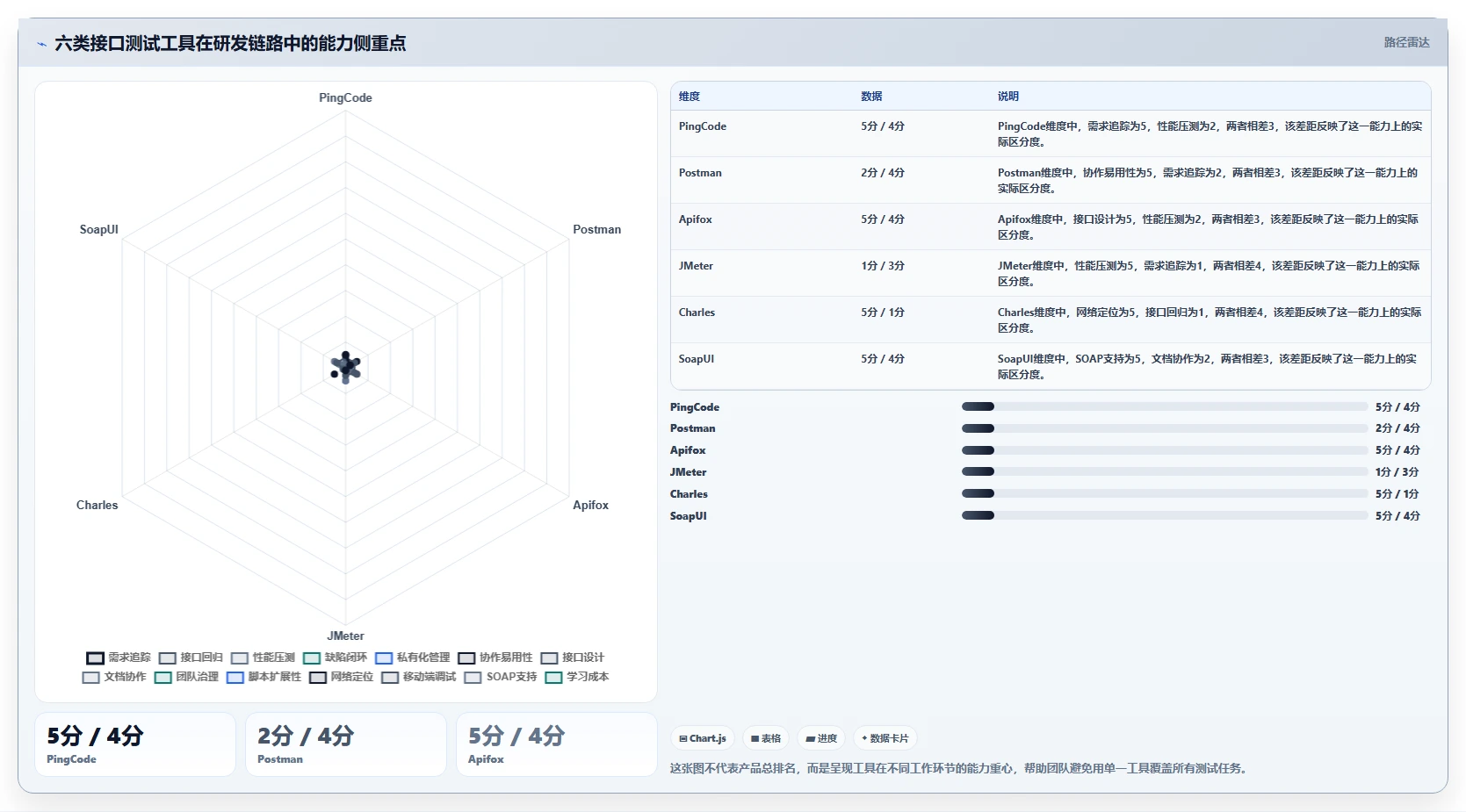
Task: Click the Apifox progress bar
Action: click(x=1165, y=450)
